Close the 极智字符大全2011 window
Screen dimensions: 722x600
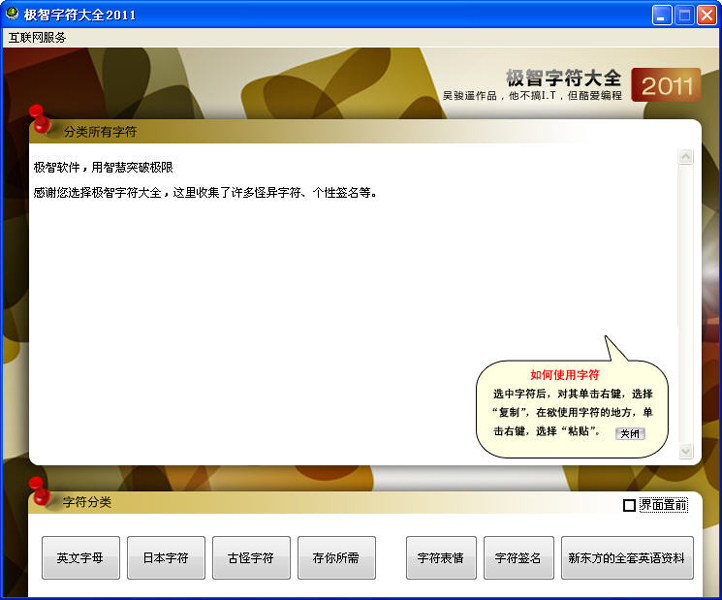click(x=706, y=15)
